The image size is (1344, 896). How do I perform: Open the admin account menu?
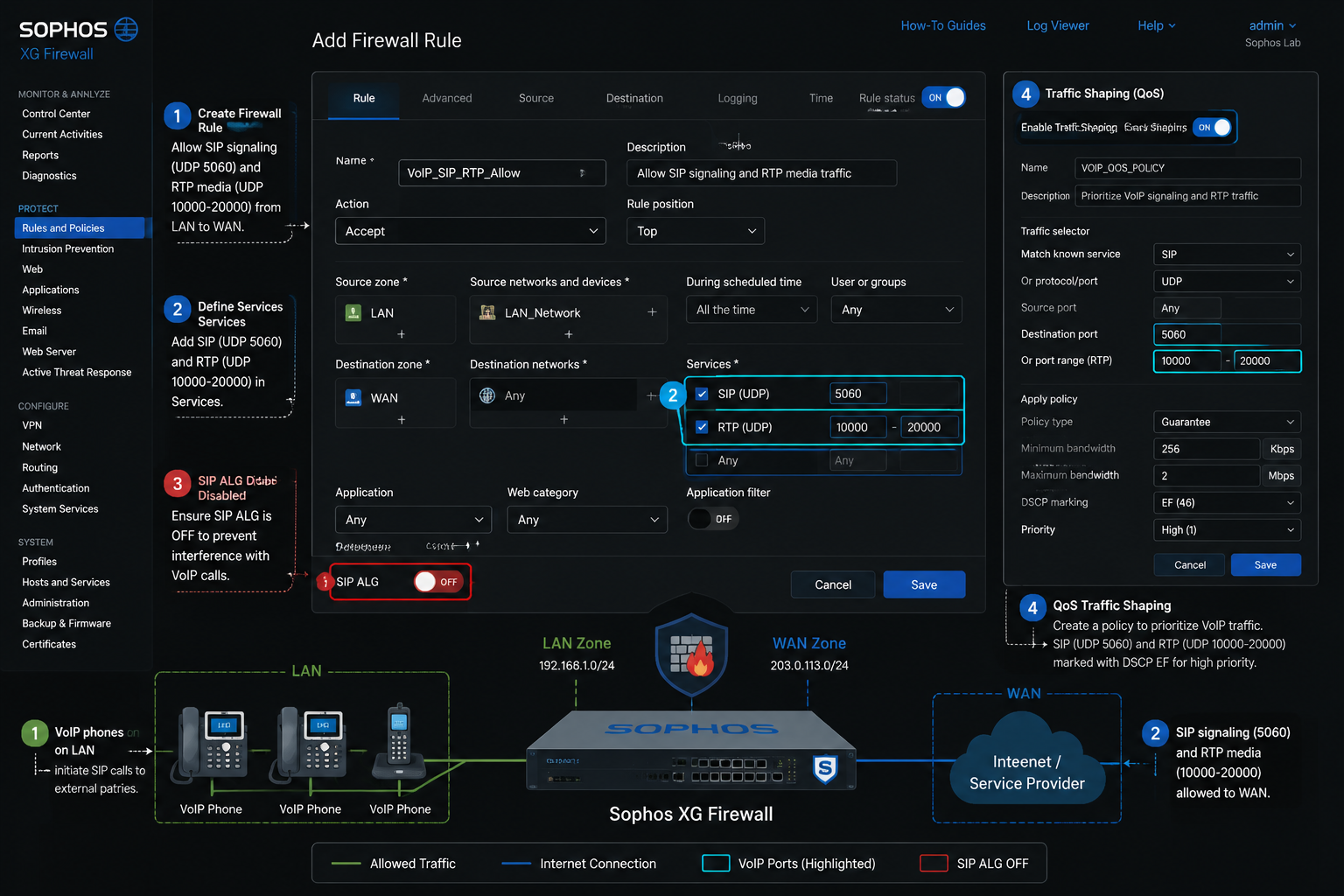(x=1272, y=25)
